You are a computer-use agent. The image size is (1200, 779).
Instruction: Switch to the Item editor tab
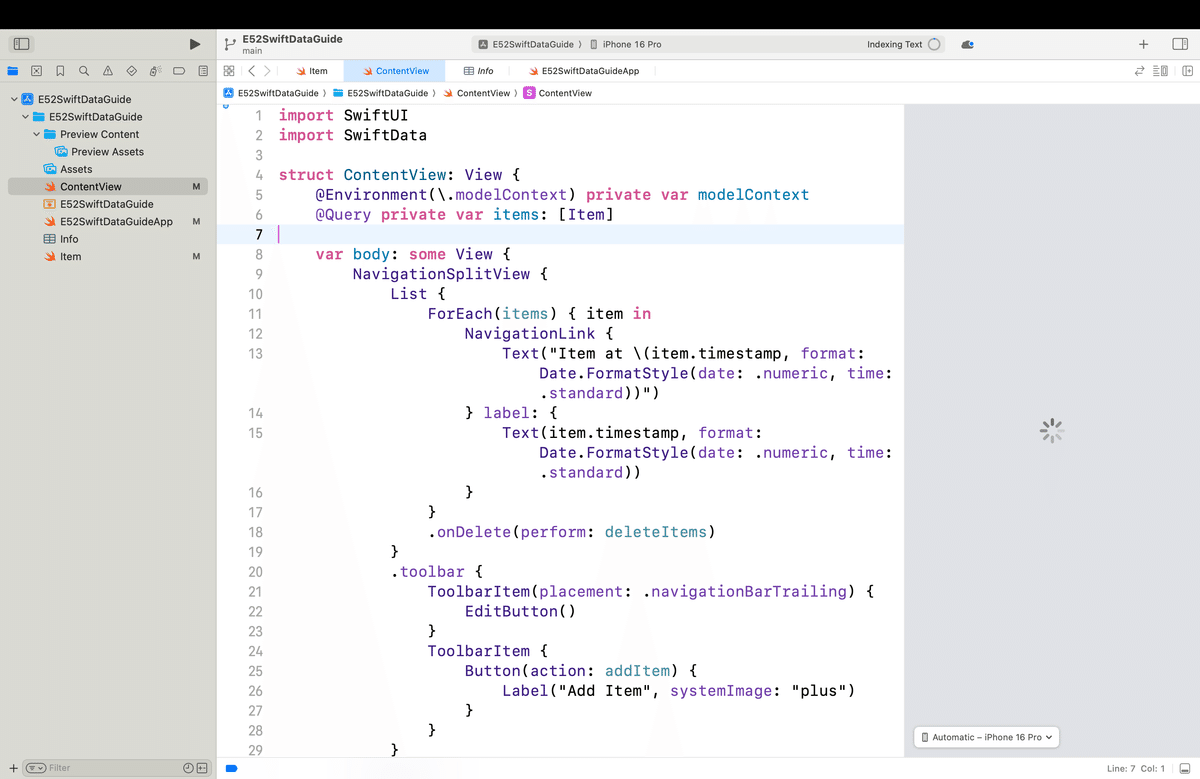click(311, 71)
